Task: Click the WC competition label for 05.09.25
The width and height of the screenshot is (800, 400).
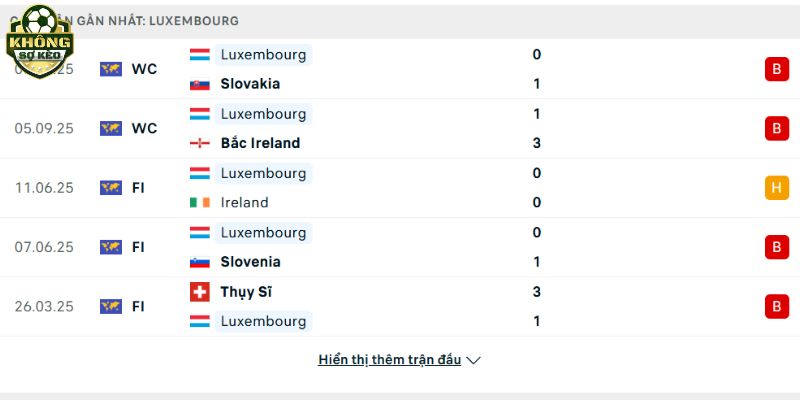Action: coord(144,128)
